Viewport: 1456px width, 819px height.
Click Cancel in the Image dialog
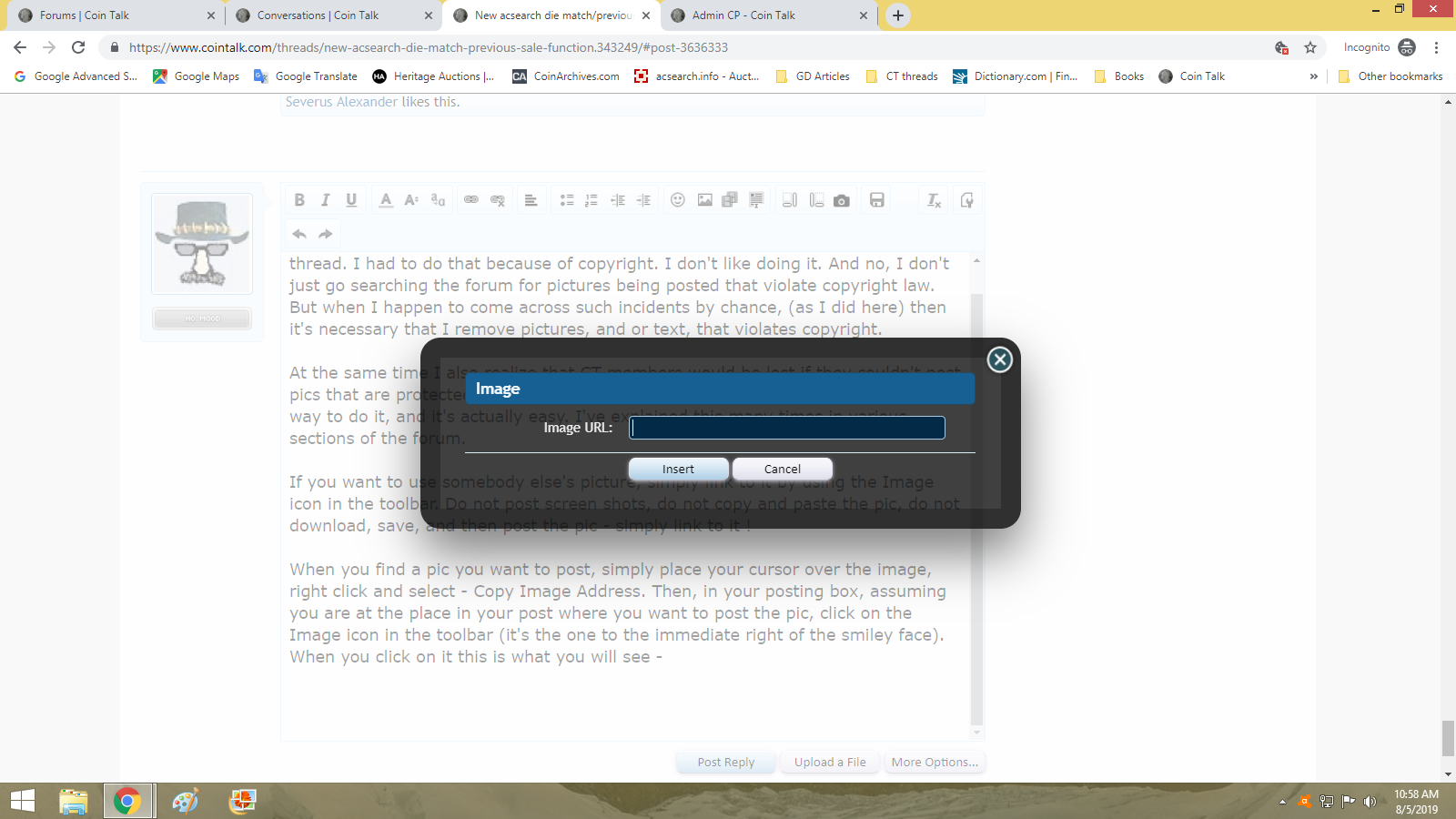[x=783, y=469]
